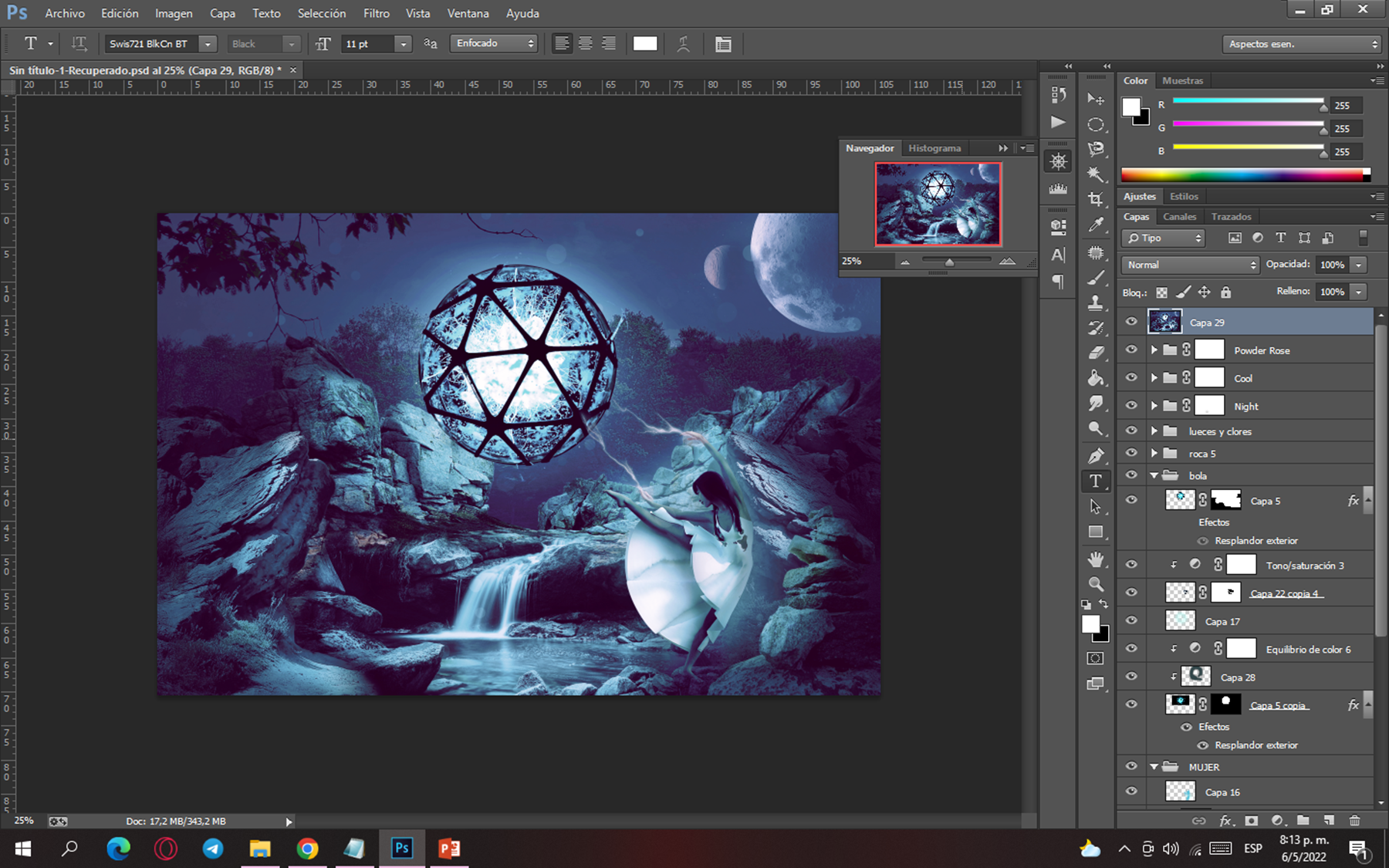Toggle Quick Mask mode icon

click(1096, 658)
